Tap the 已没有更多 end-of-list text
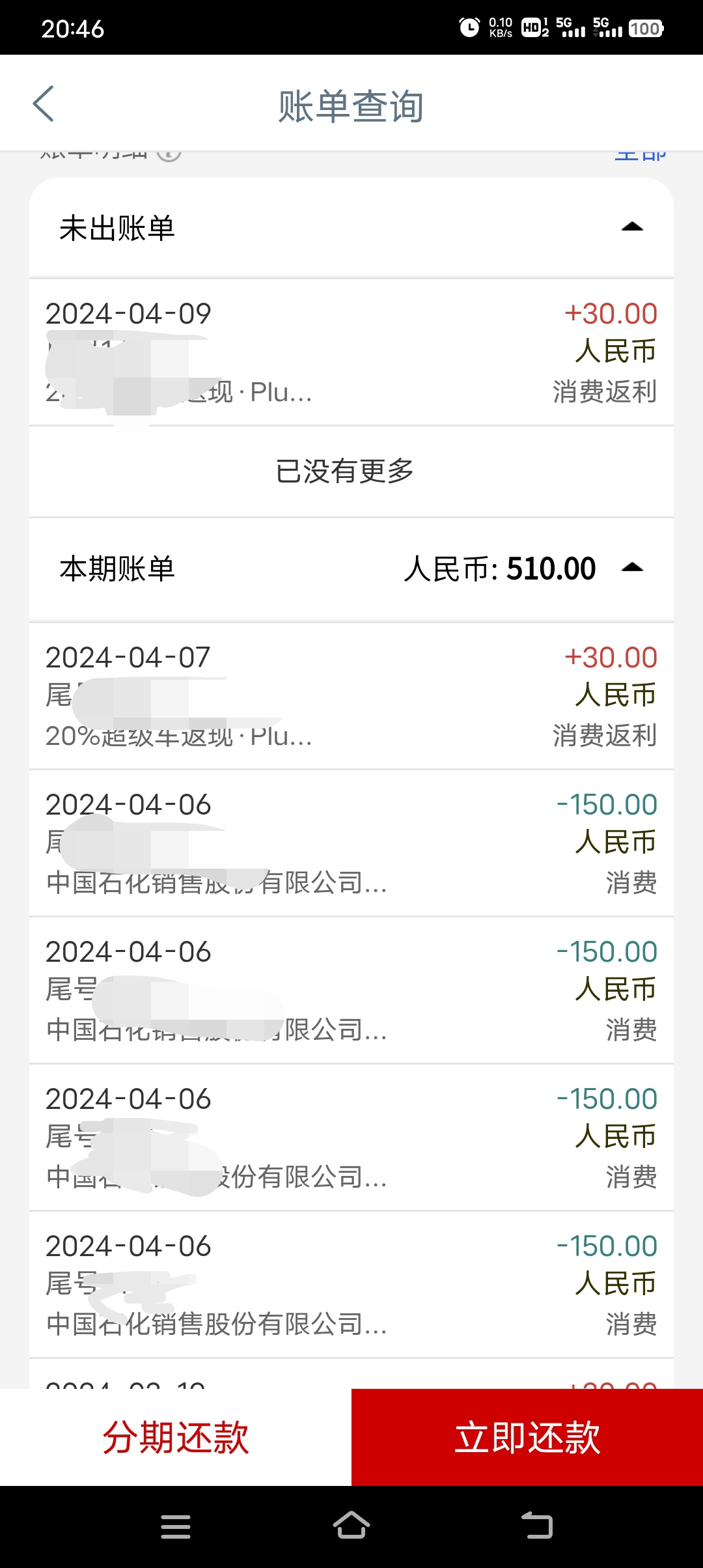 pyautogui.click(x=345, y=471)
